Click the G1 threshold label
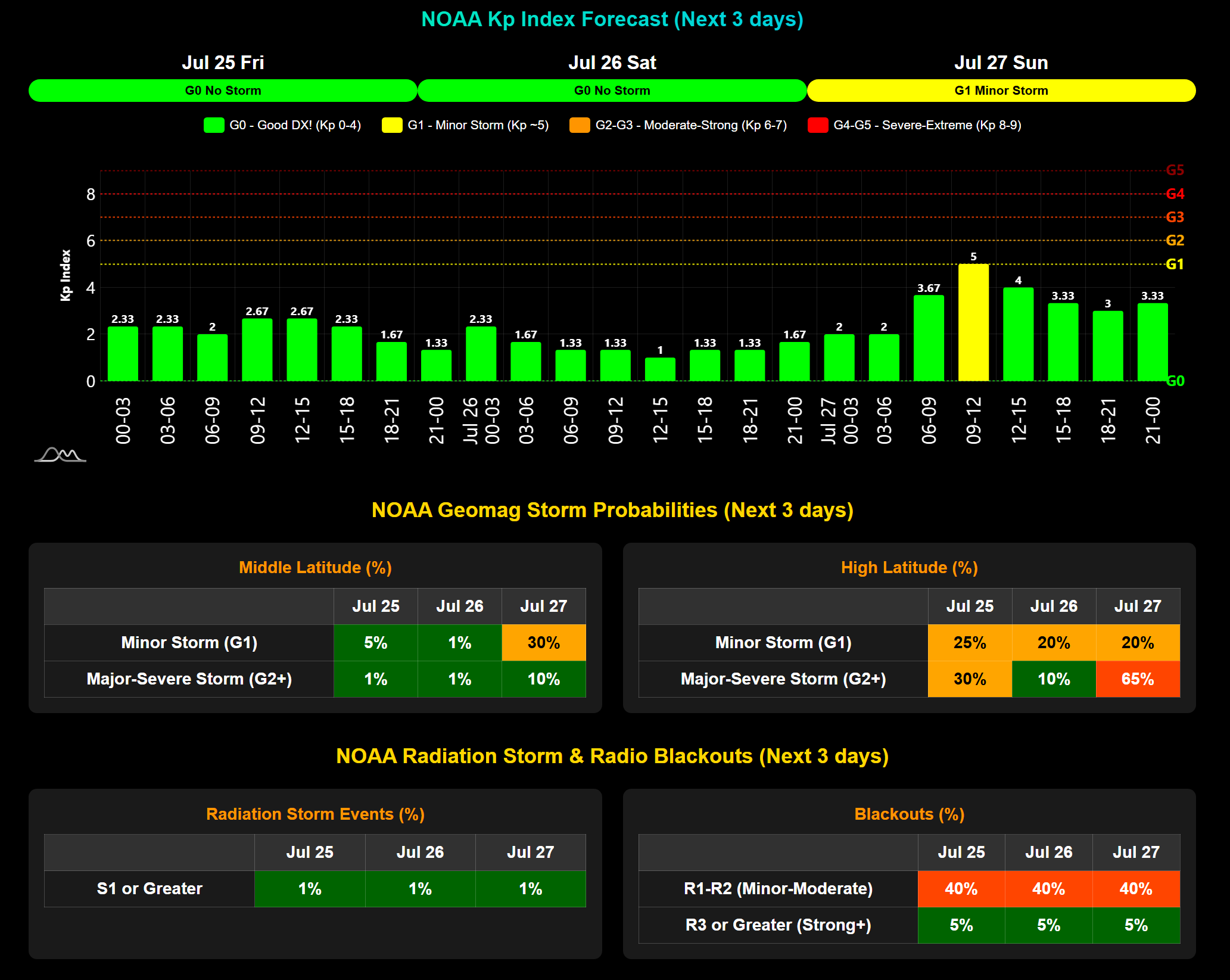The height and width of the screenshot is (980, 1230). (x=1175, y=264)
